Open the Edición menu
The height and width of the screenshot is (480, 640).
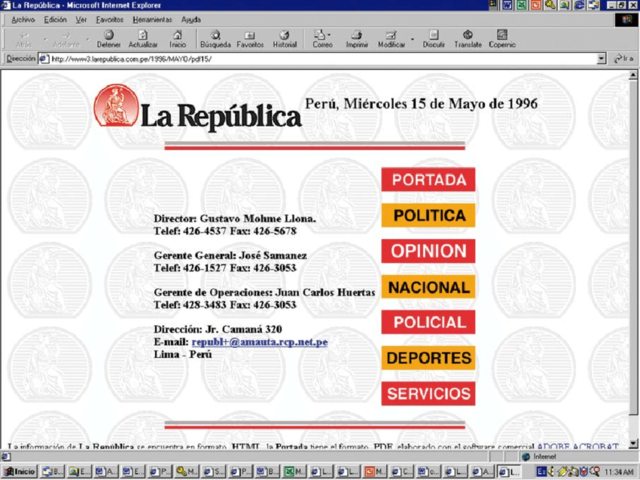pos(55,20)
